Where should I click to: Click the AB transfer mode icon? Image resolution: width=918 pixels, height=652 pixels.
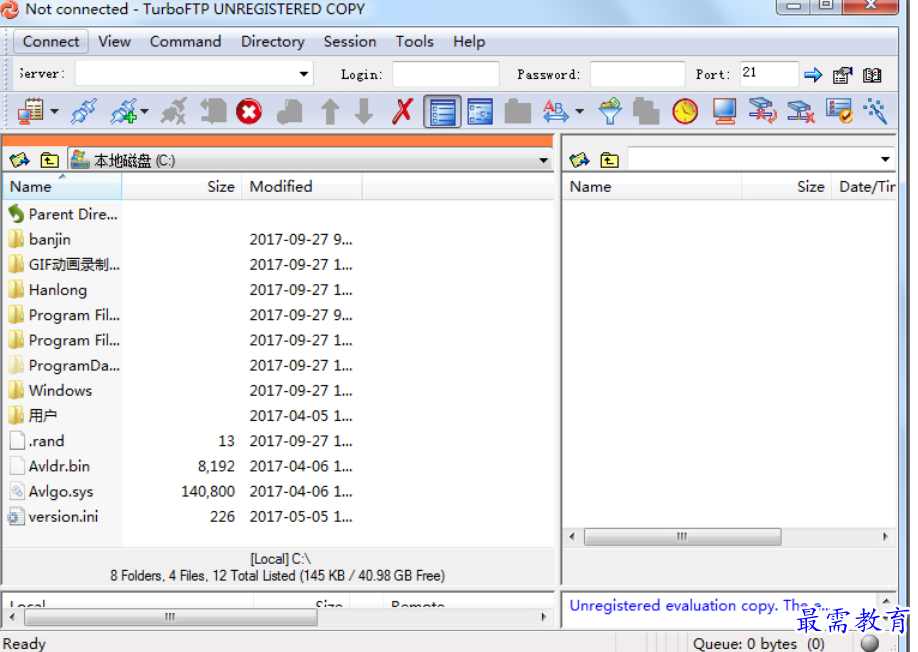coord(555,111)
